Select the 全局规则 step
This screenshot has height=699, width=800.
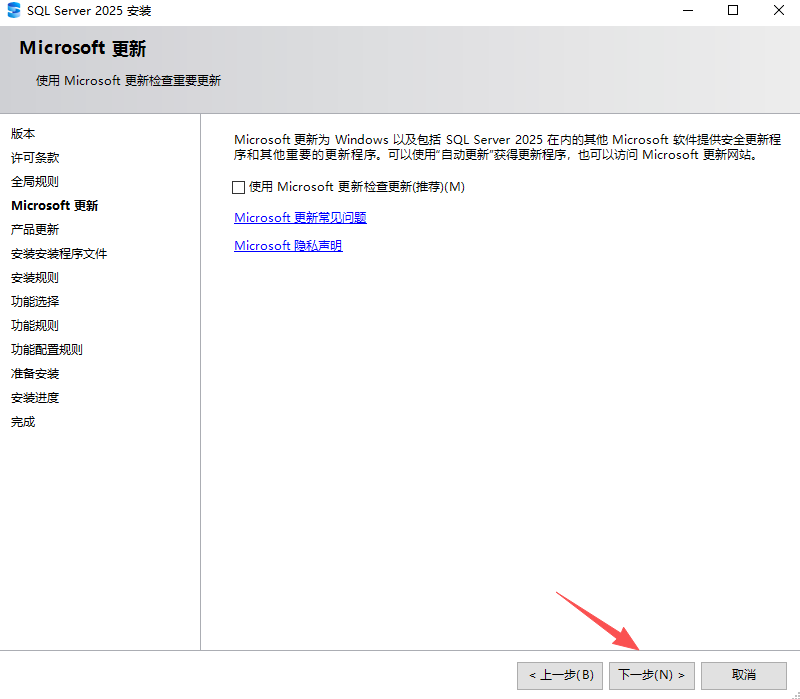coord(32,181)
